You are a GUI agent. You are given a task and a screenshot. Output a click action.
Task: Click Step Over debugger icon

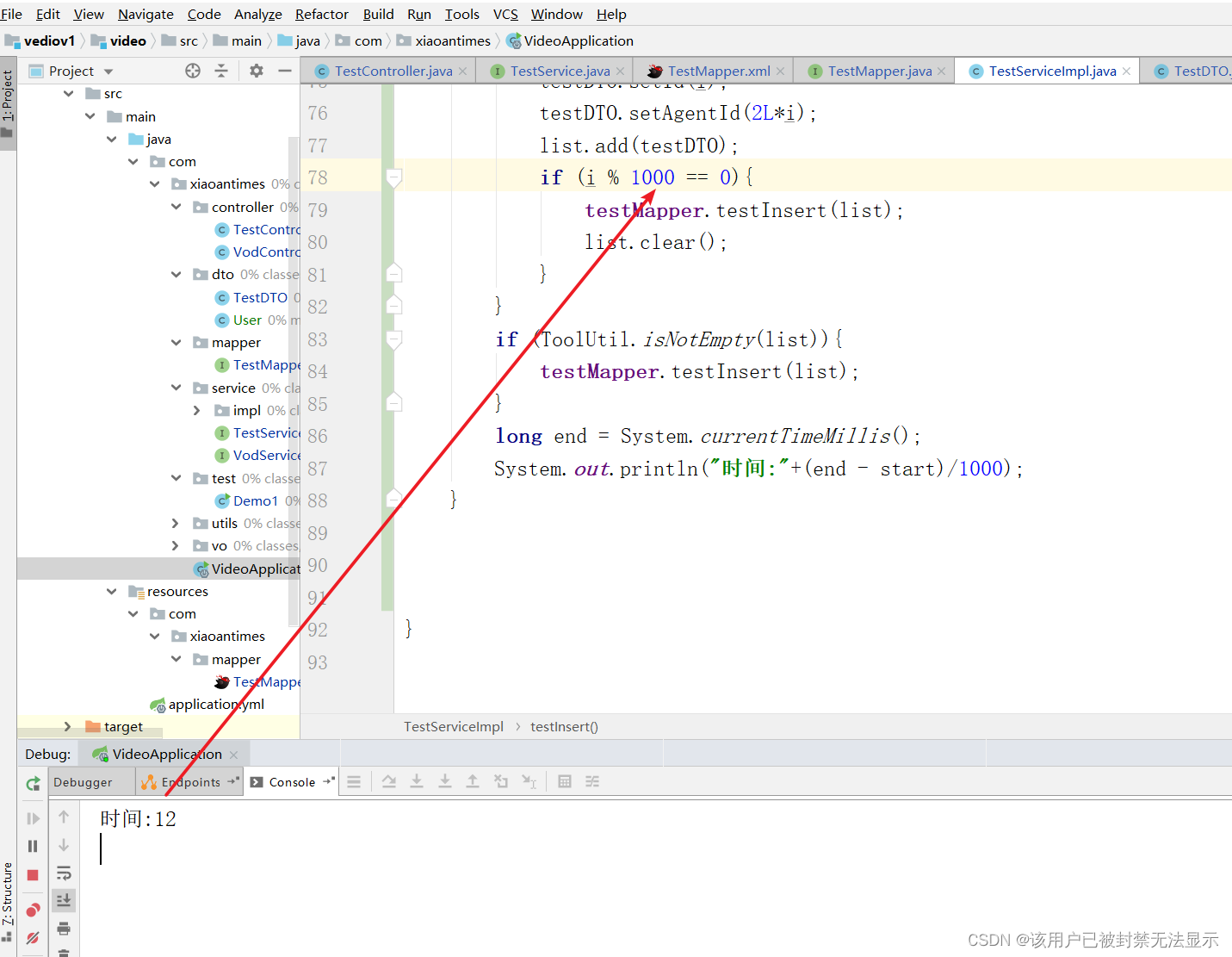pos(417,781)
